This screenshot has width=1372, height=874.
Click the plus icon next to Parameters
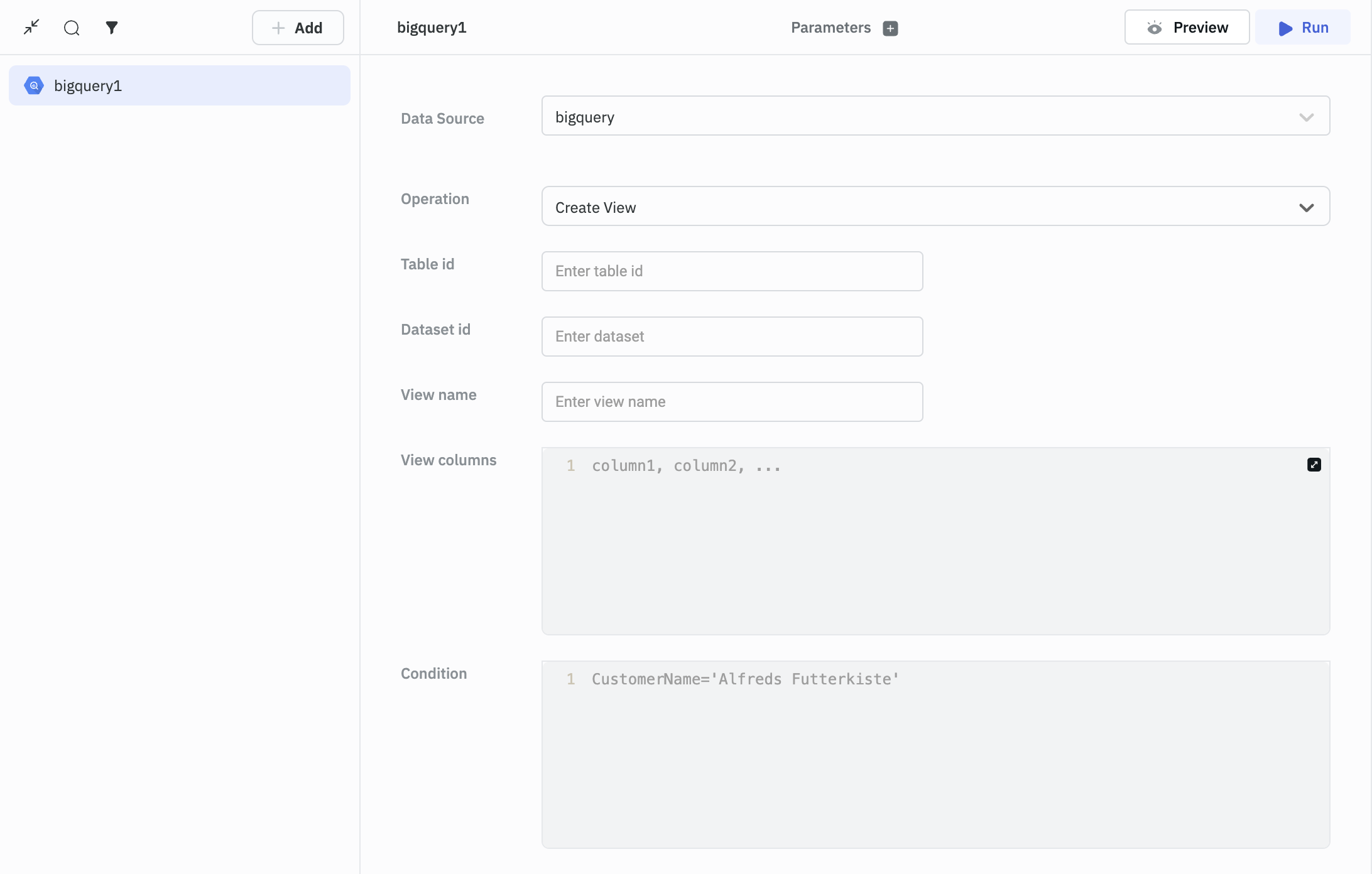click(x=890, y=28)
